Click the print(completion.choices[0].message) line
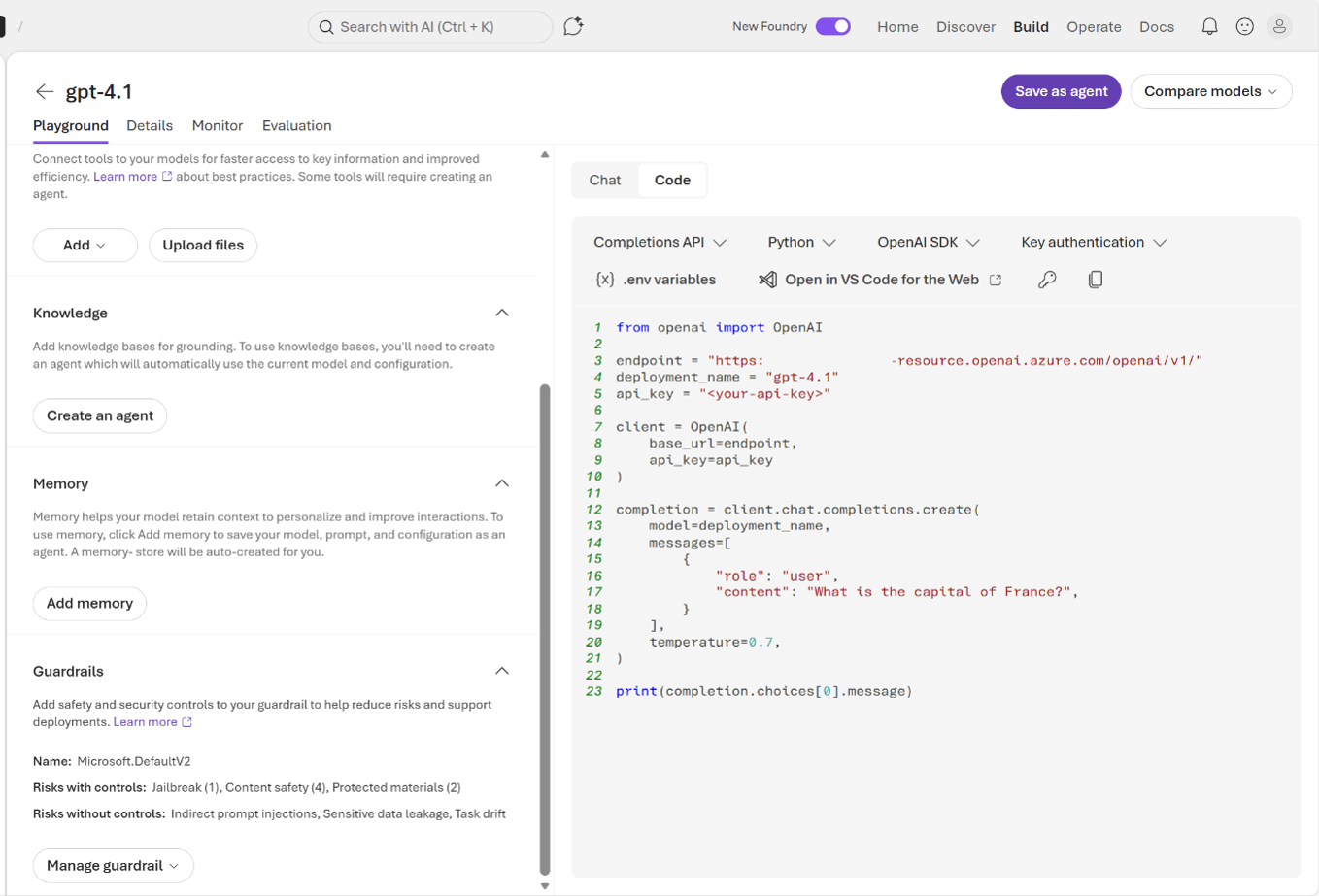 click(764, 691)
